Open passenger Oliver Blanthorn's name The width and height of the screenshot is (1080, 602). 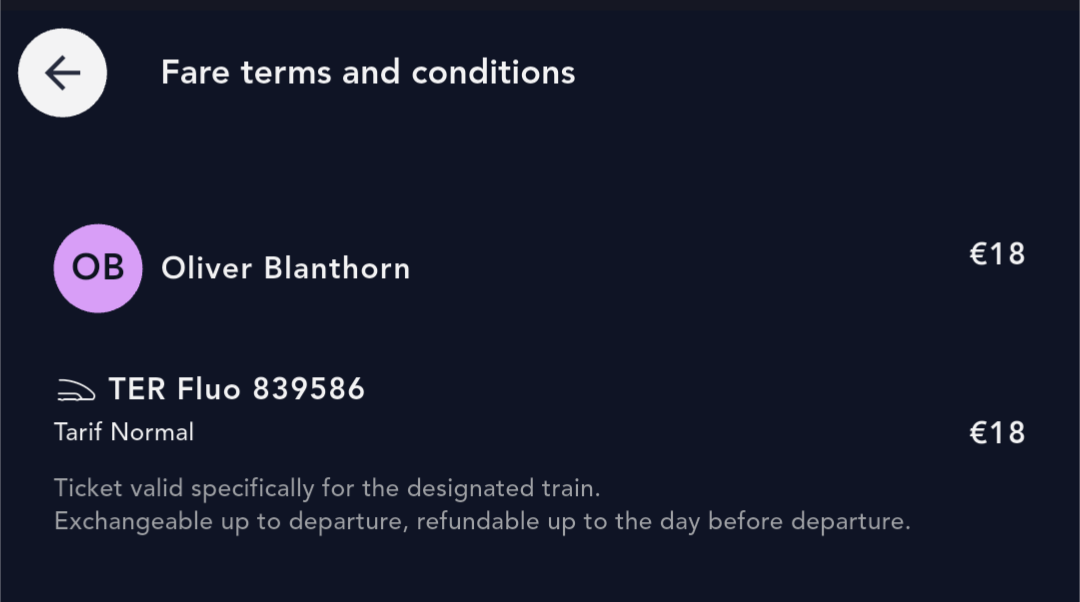(x=285, y=268)
